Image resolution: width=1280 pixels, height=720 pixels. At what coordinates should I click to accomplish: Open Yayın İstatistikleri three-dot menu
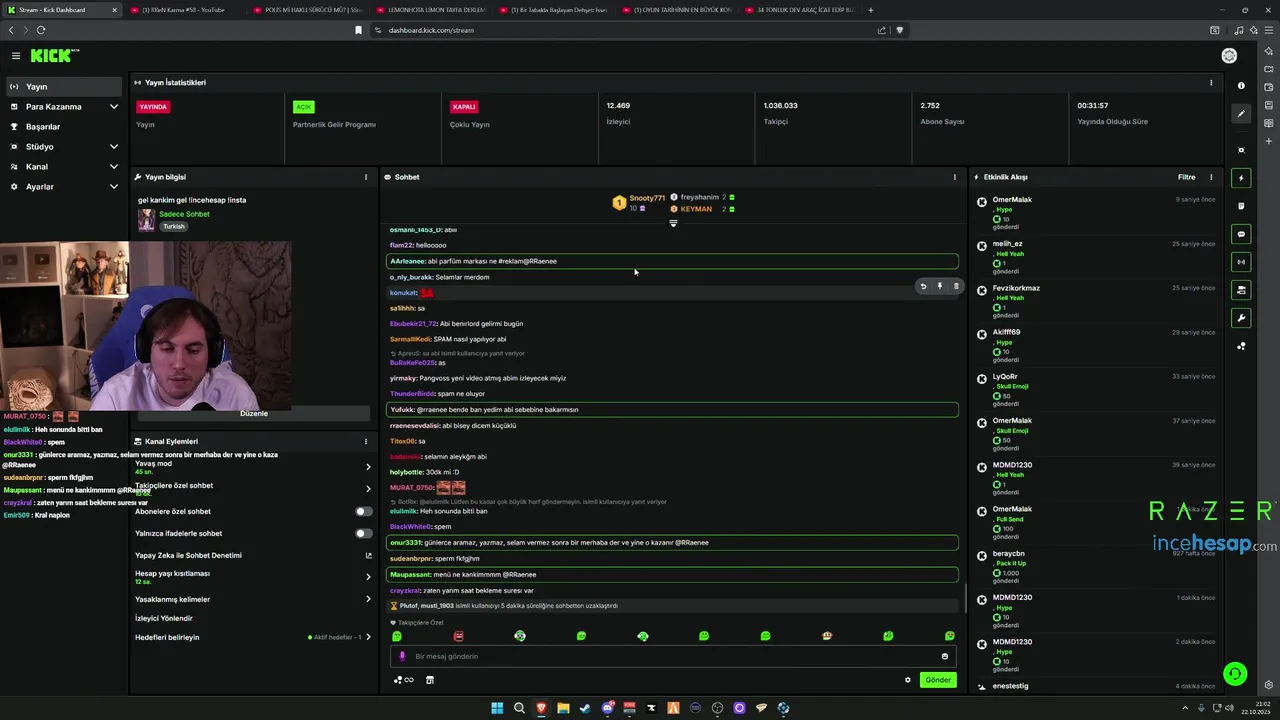(x=1211, y=83)
